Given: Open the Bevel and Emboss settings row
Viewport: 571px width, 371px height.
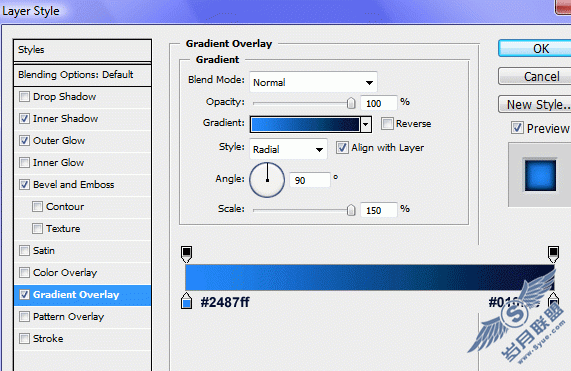Looking at the screenshot, I should (82, 185).
